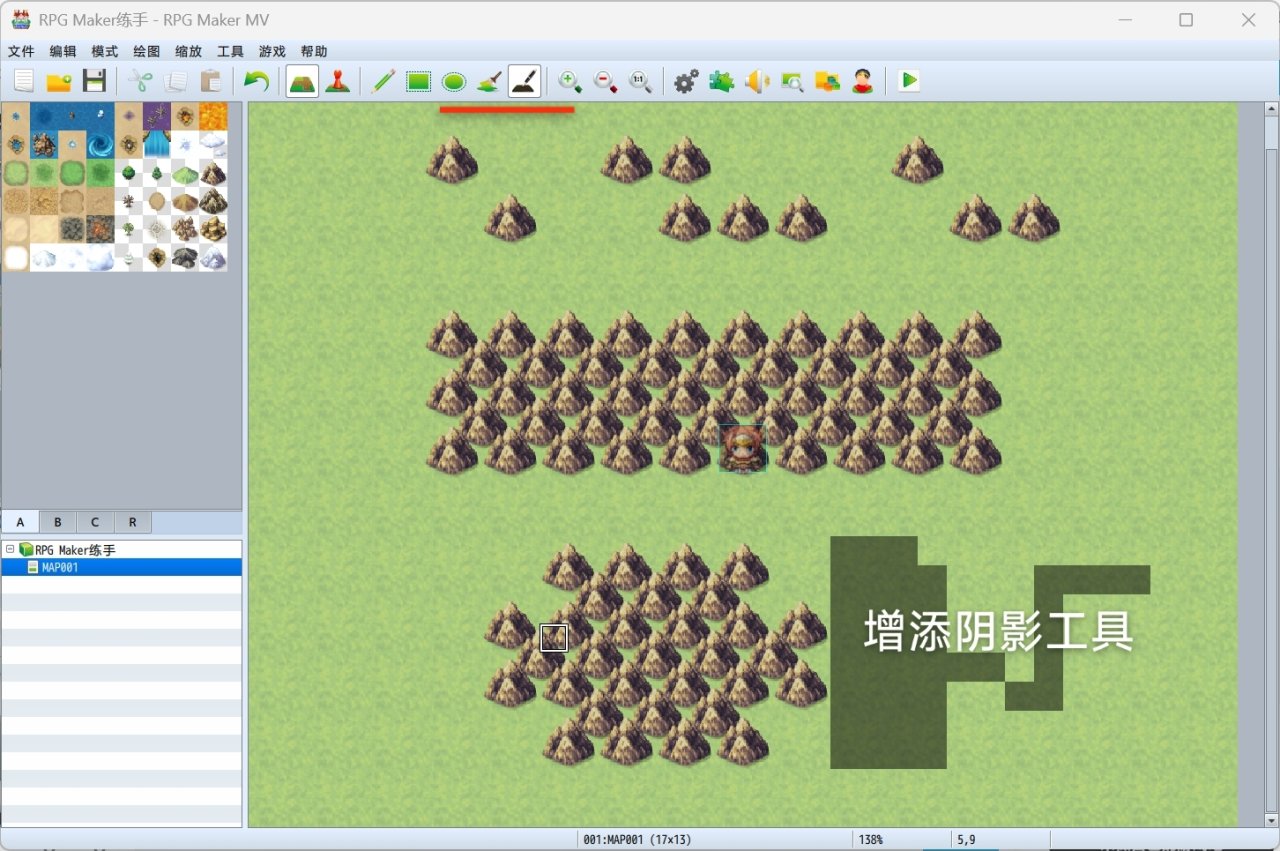Switch to tileset tab B
The width and height of the screenshot is (1280, 851).
[58, 522]
